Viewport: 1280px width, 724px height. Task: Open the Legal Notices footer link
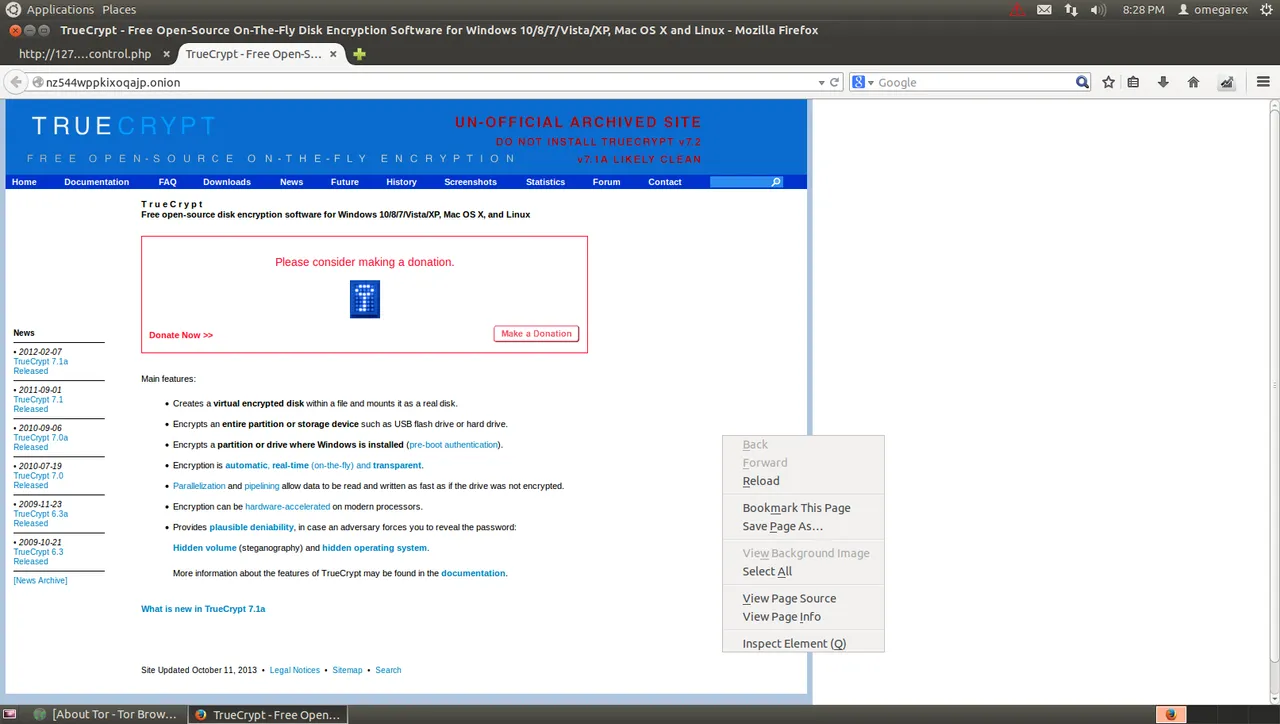[295, 670]
